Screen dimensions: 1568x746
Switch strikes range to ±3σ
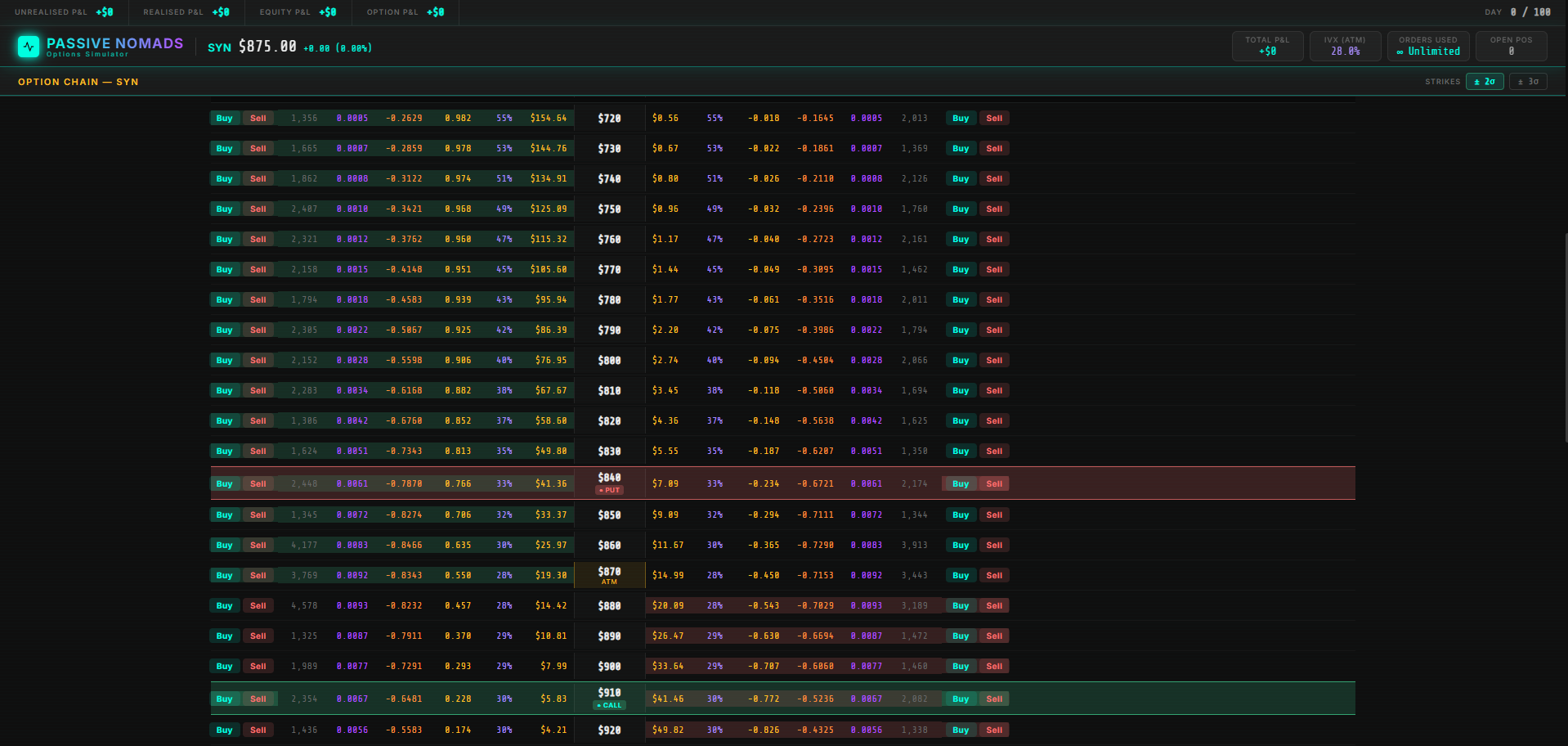click(1528, 82)
